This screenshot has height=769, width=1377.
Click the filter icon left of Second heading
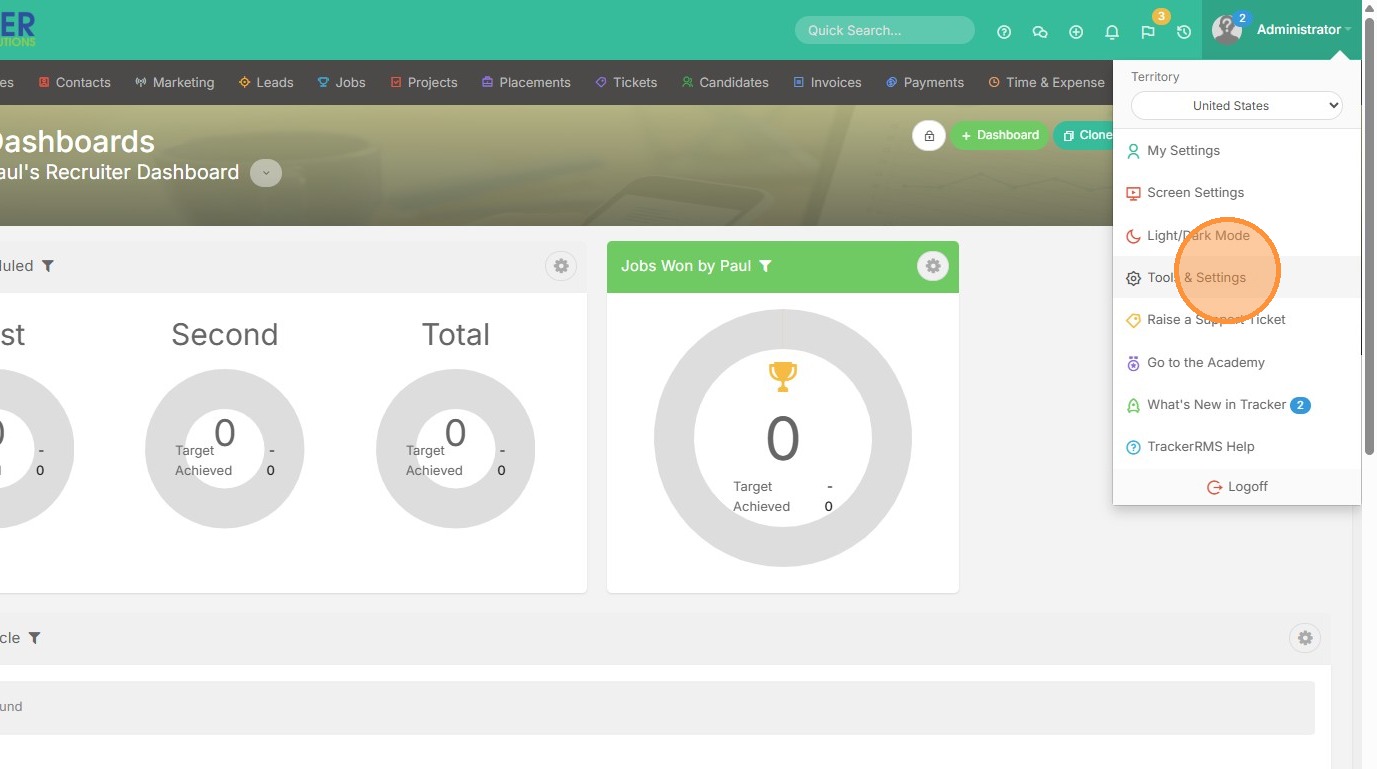coord(47,266)
